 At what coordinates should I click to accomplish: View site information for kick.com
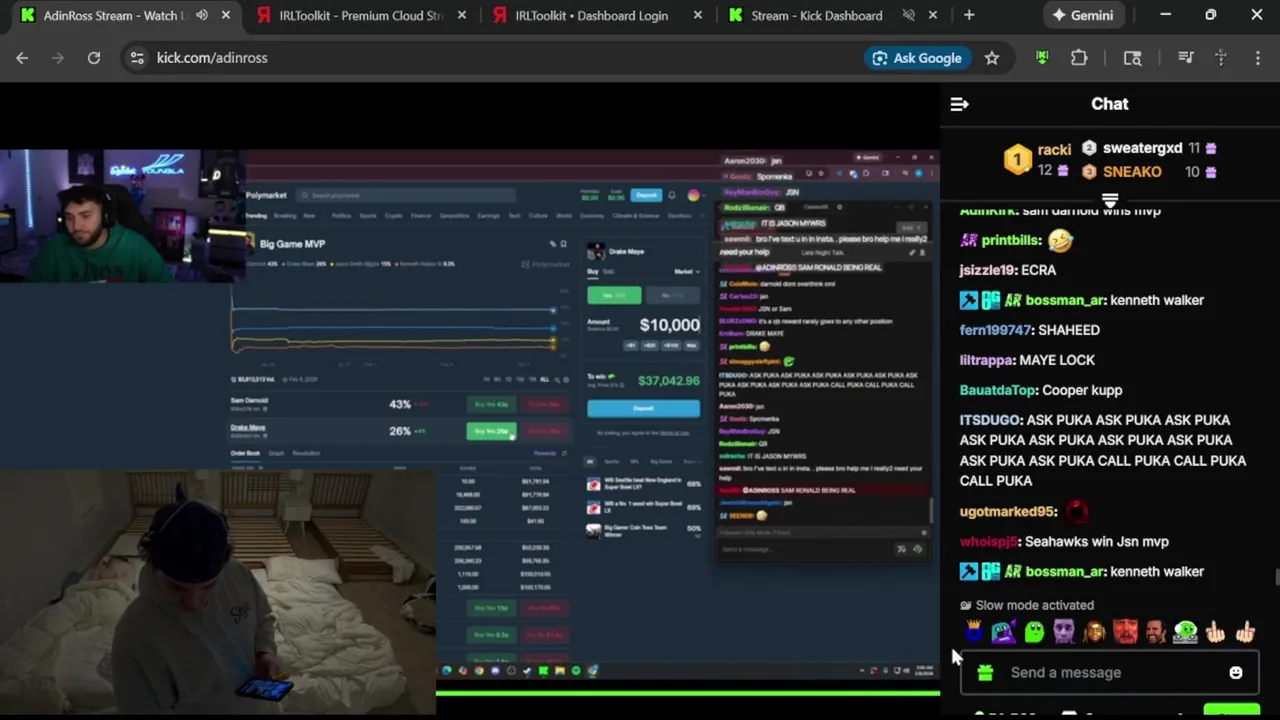click(x=137, y=58)
